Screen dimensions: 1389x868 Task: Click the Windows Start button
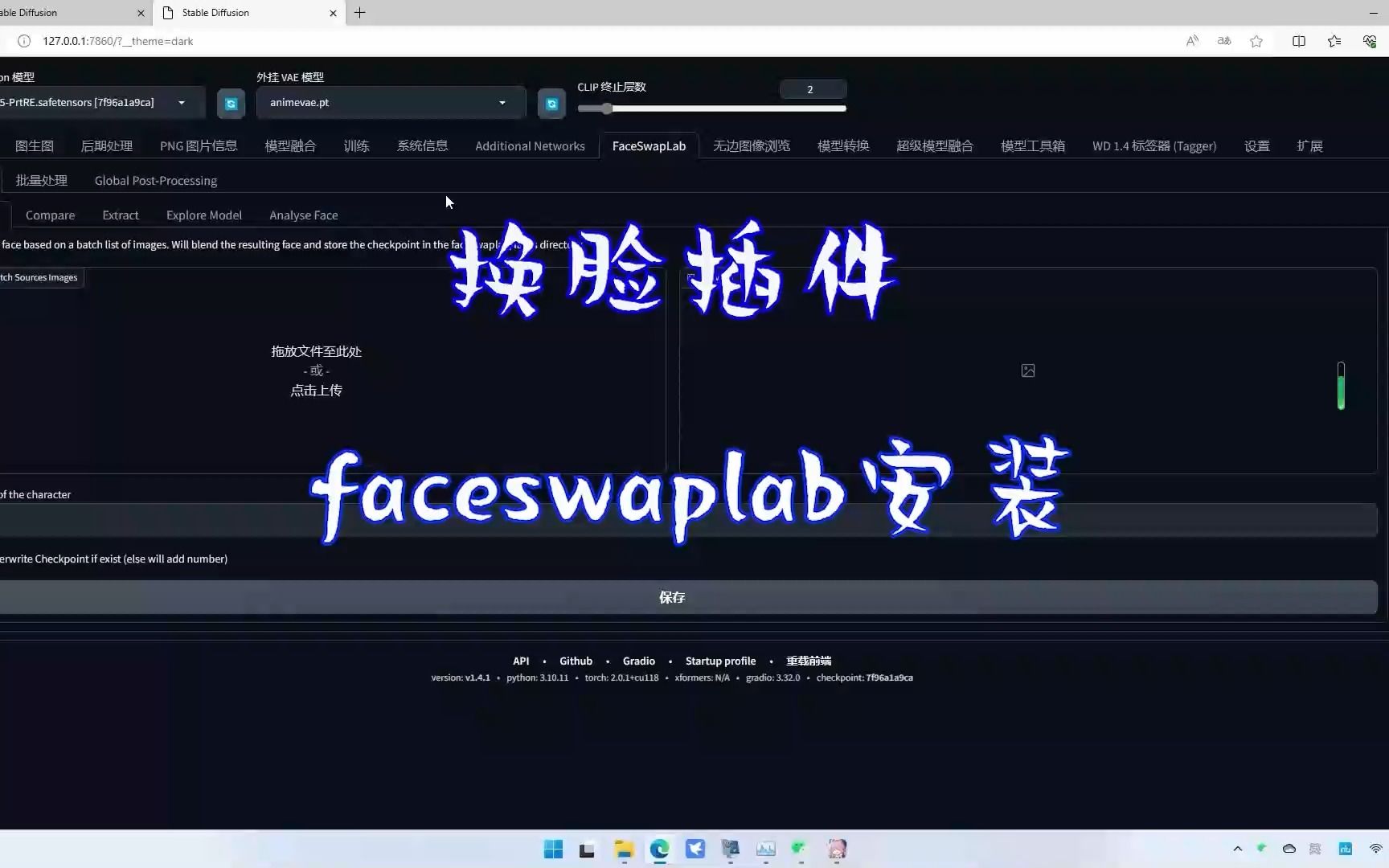point(553,849)
